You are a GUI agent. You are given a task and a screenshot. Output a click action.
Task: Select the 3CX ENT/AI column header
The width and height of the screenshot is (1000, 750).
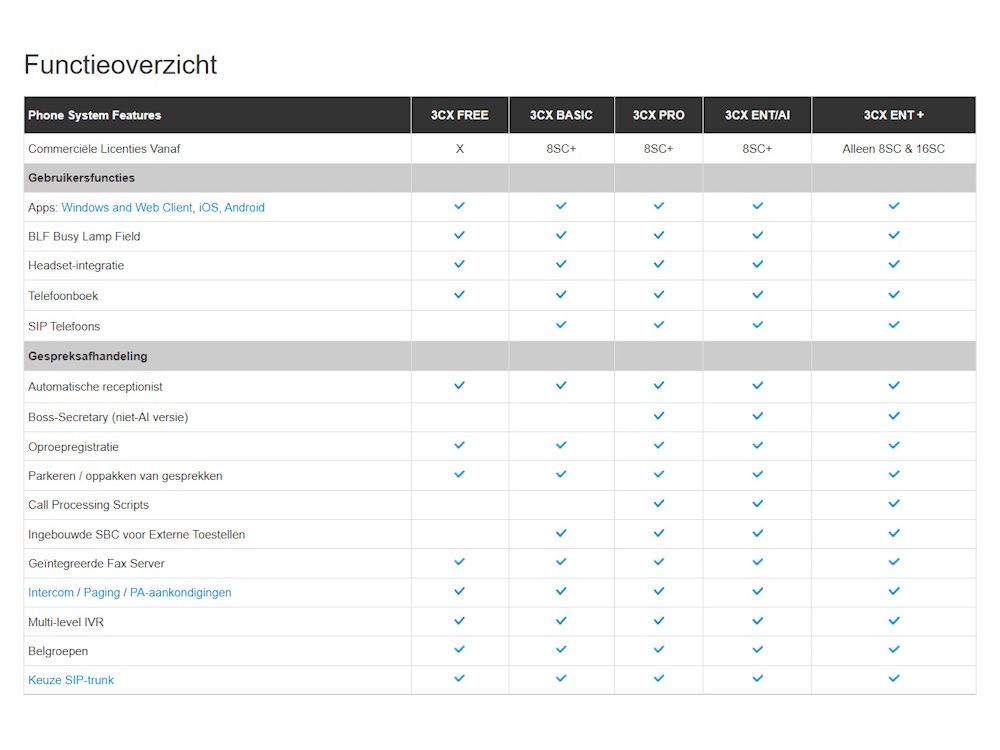[x=758, y=115]
